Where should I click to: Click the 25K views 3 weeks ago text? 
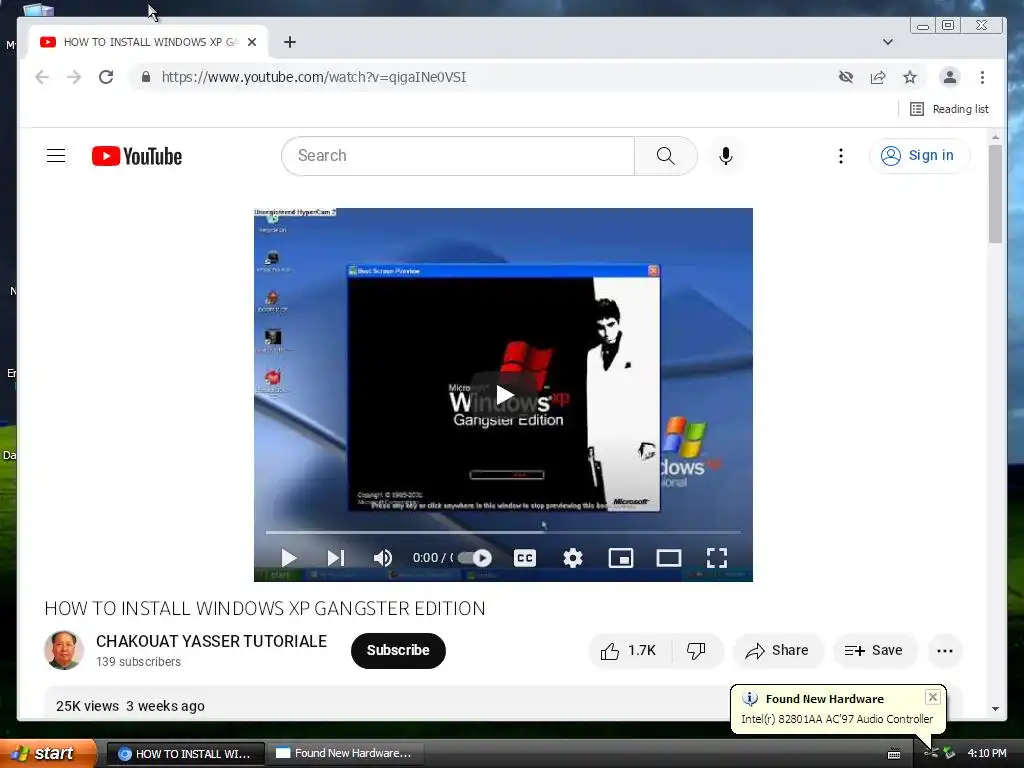pos(130,706)
